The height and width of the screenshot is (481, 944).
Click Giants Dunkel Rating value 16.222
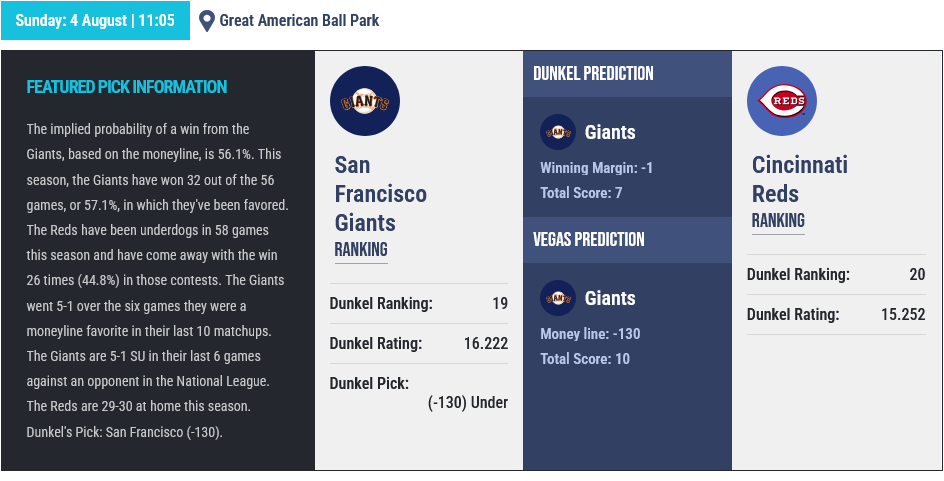tap(486, 344)
